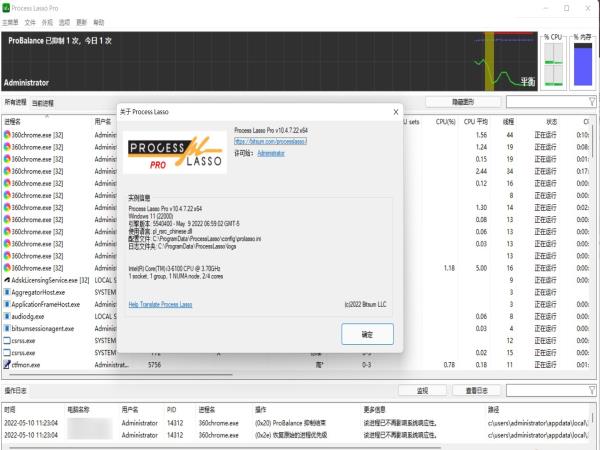Select the audiodg.exe process name
The image size is (600, 450).
pyautogui.click(x=28, y=316)
